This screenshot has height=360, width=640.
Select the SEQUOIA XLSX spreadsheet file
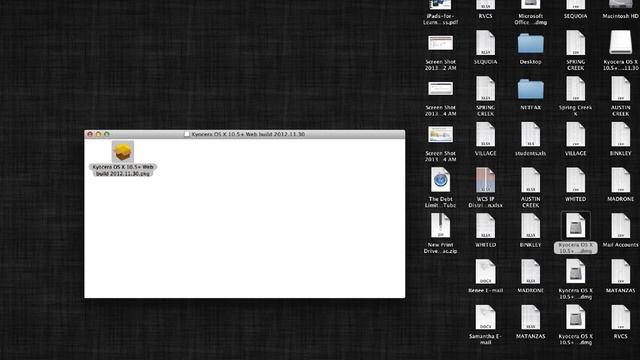(x=485, y=43)
